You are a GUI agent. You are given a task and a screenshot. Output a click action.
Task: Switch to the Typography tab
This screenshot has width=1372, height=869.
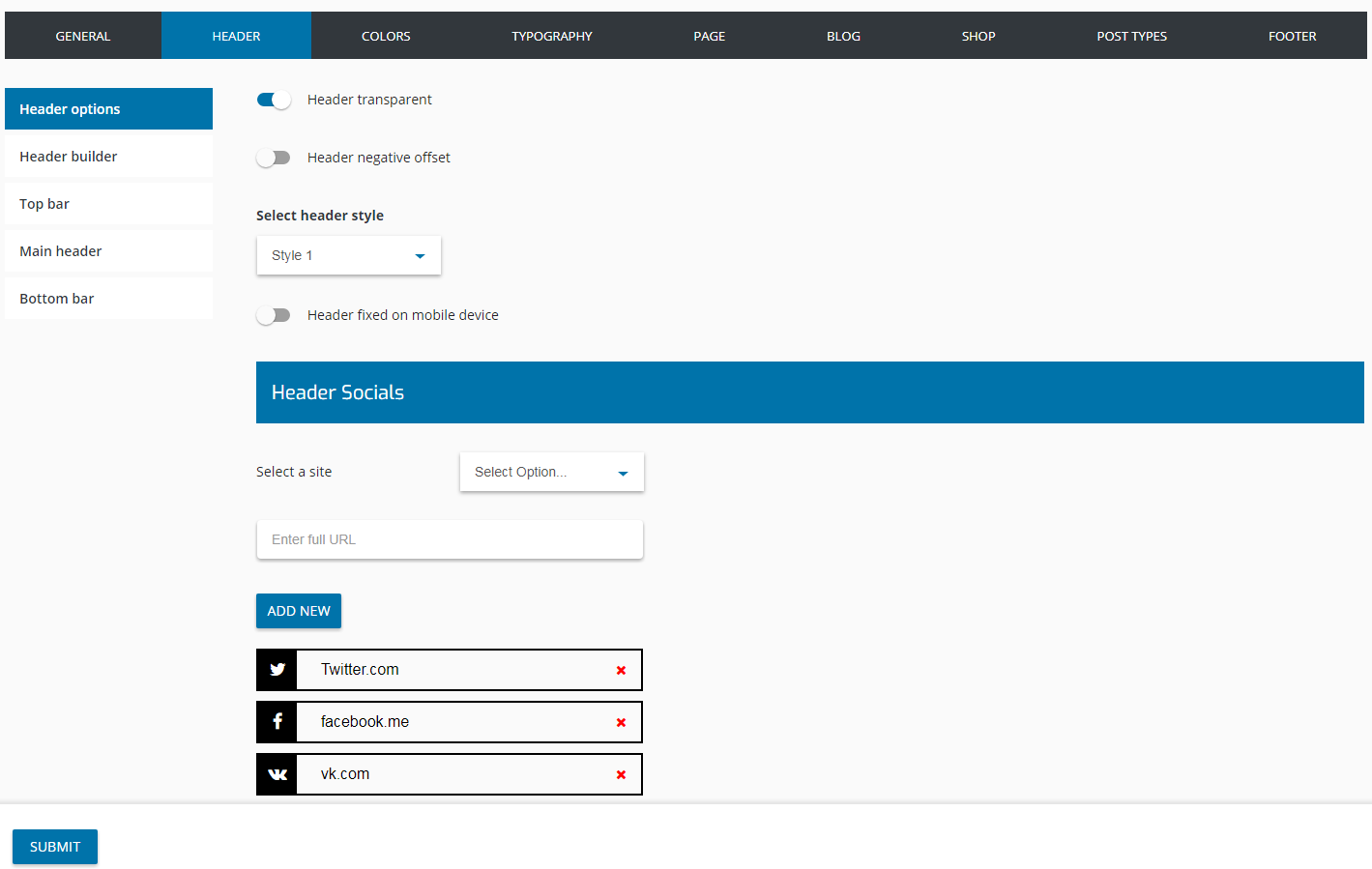(x=551, y=36)
